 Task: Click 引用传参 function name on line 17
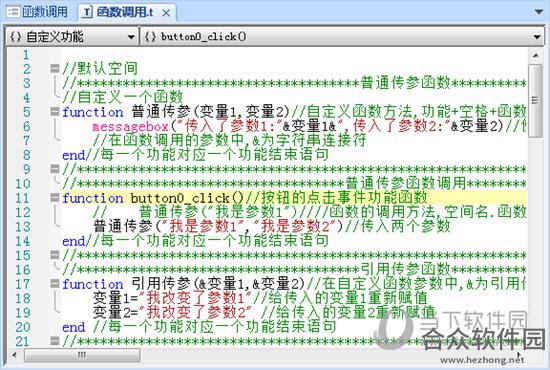[x=161, y=283]
